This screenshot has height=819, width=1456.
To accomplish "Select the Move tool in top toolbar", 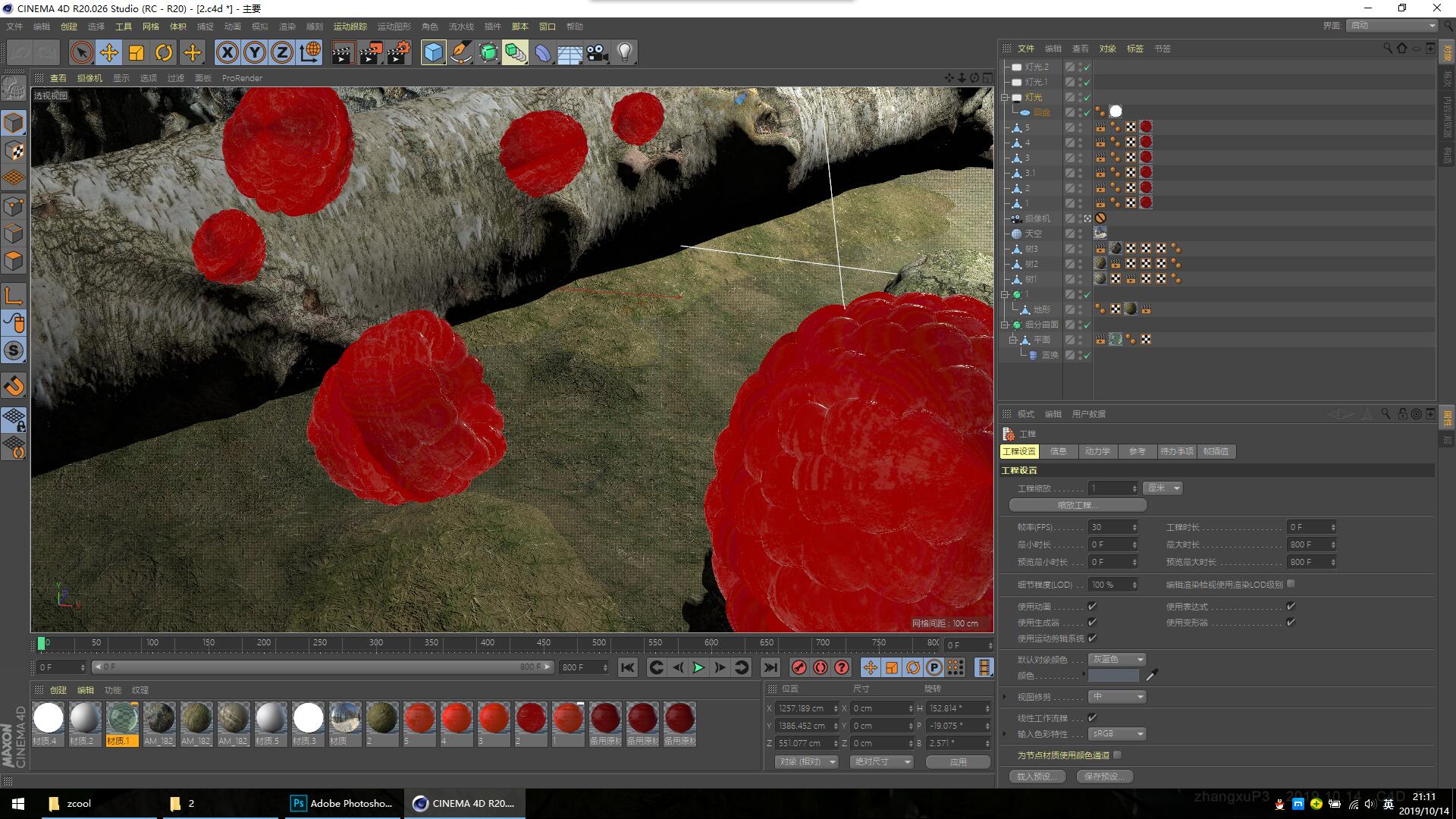I will pos(109,52).
